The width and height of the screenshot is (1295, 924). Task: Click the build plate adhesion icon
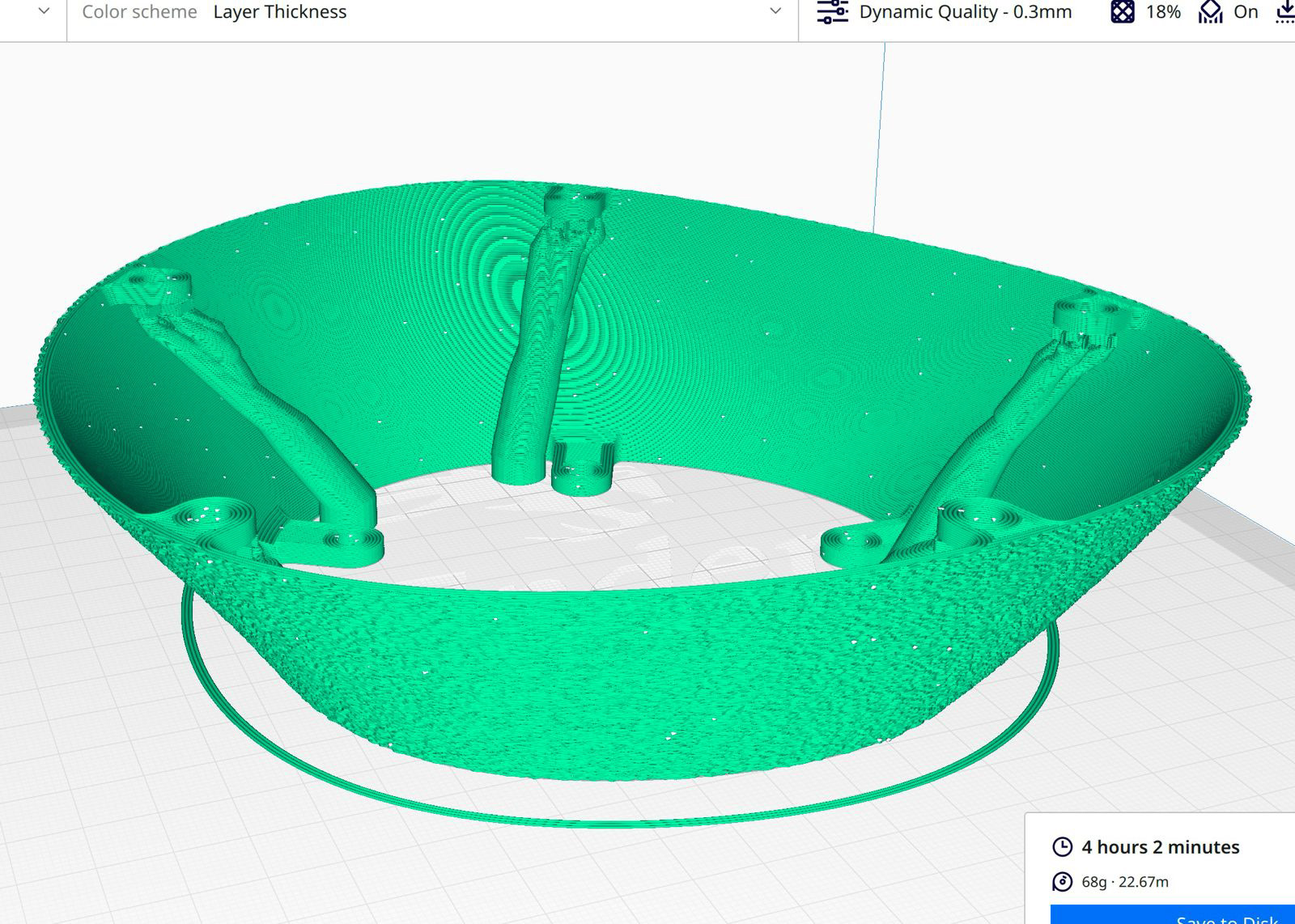pos(1285,12)
